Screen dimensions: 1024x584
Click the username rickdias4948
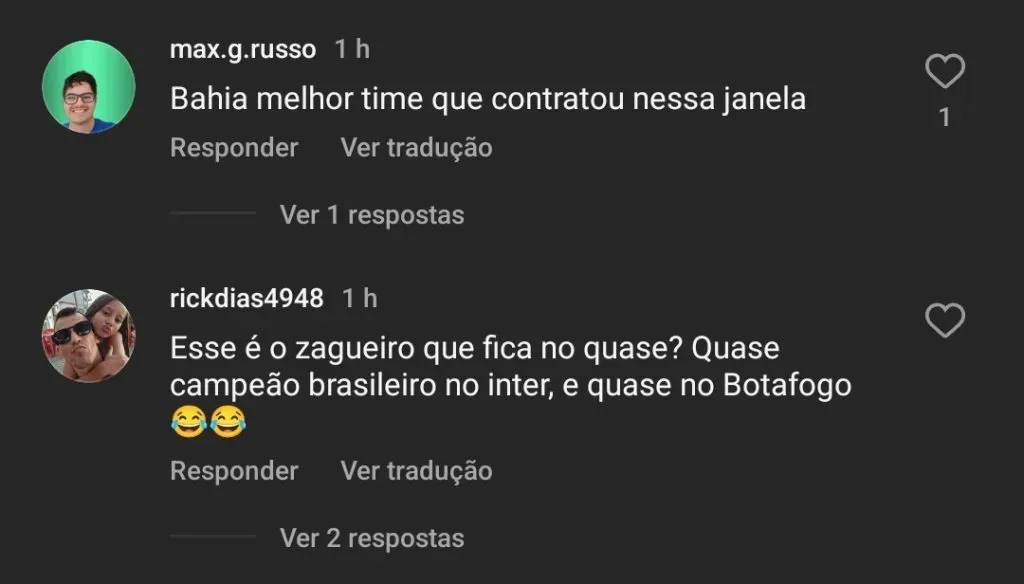coord(247,298)
